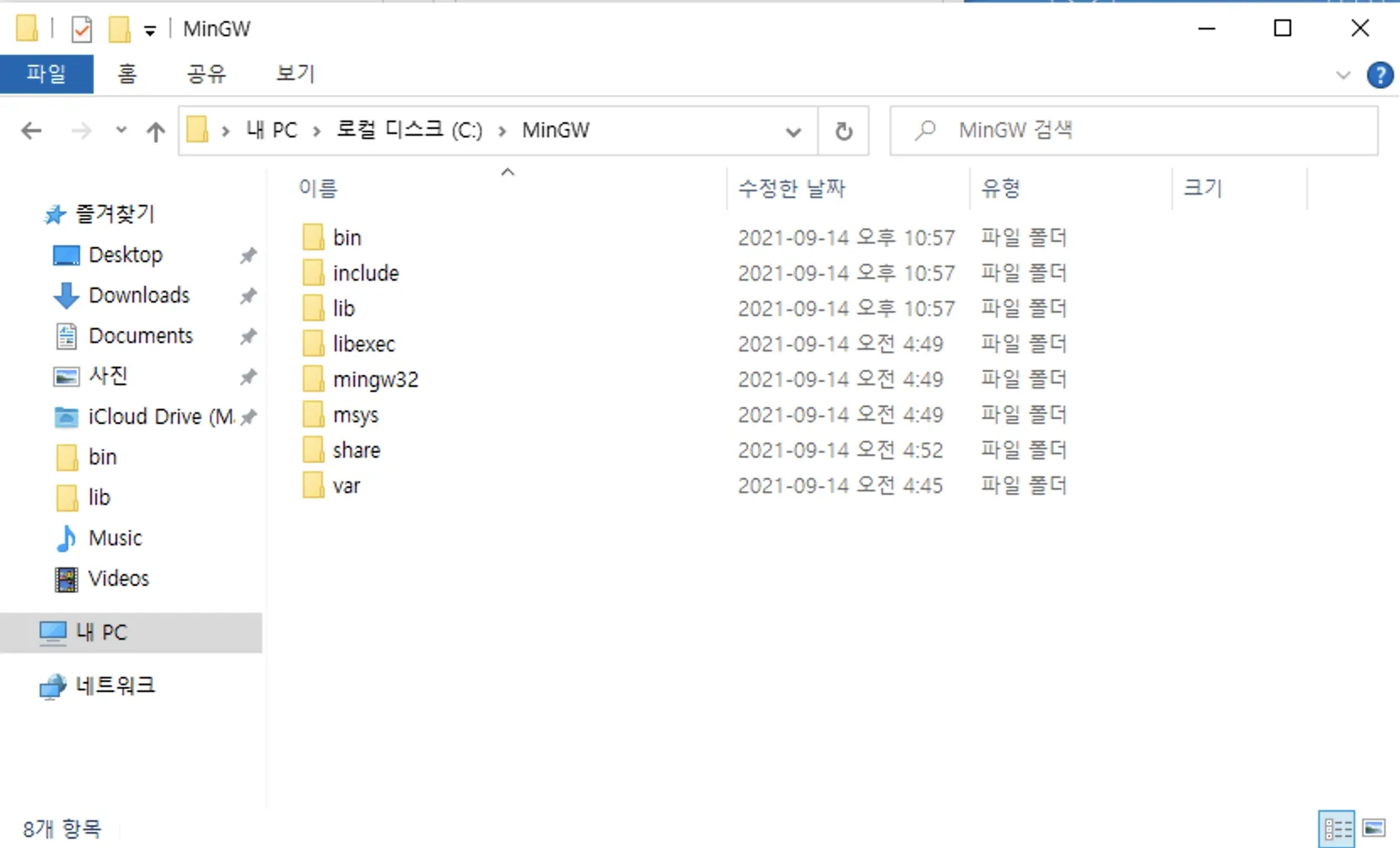
Task: Click the '2021-09-14 오전 4:45' modified date
Action: point(840,486)
